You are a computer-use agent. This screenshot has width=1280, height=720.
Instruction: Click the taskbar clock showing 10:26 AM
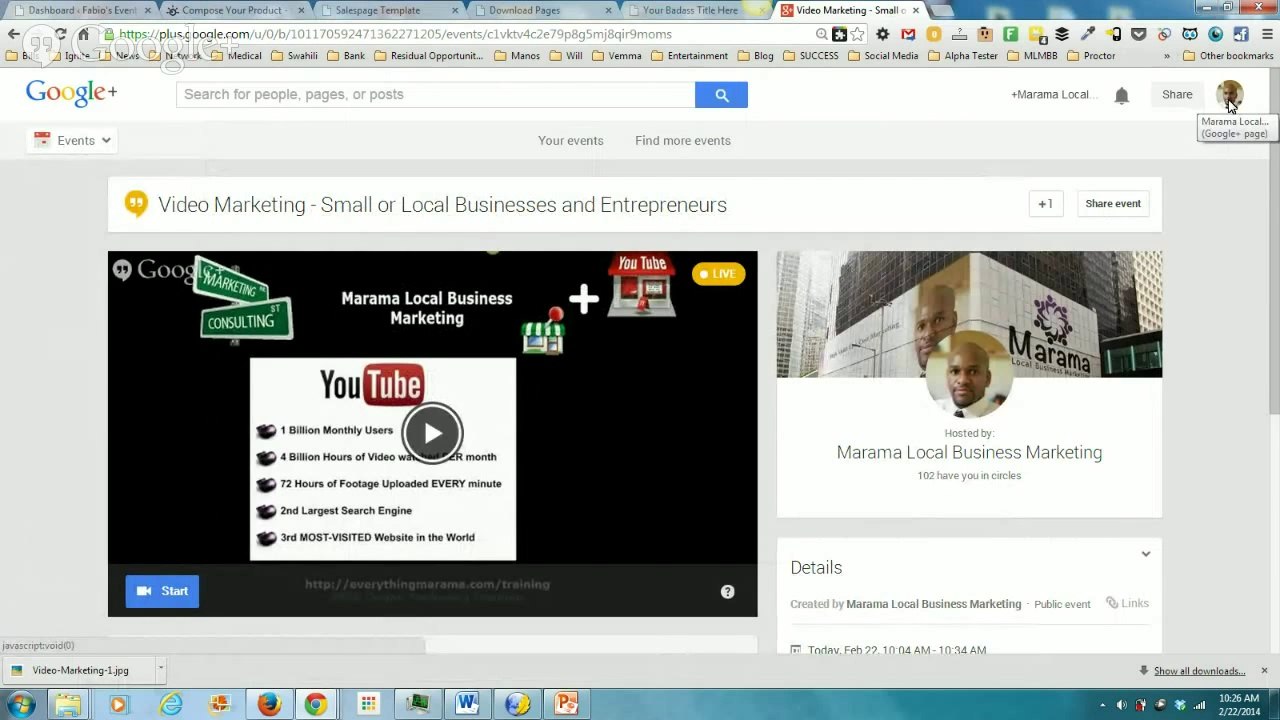[1239, 704]
